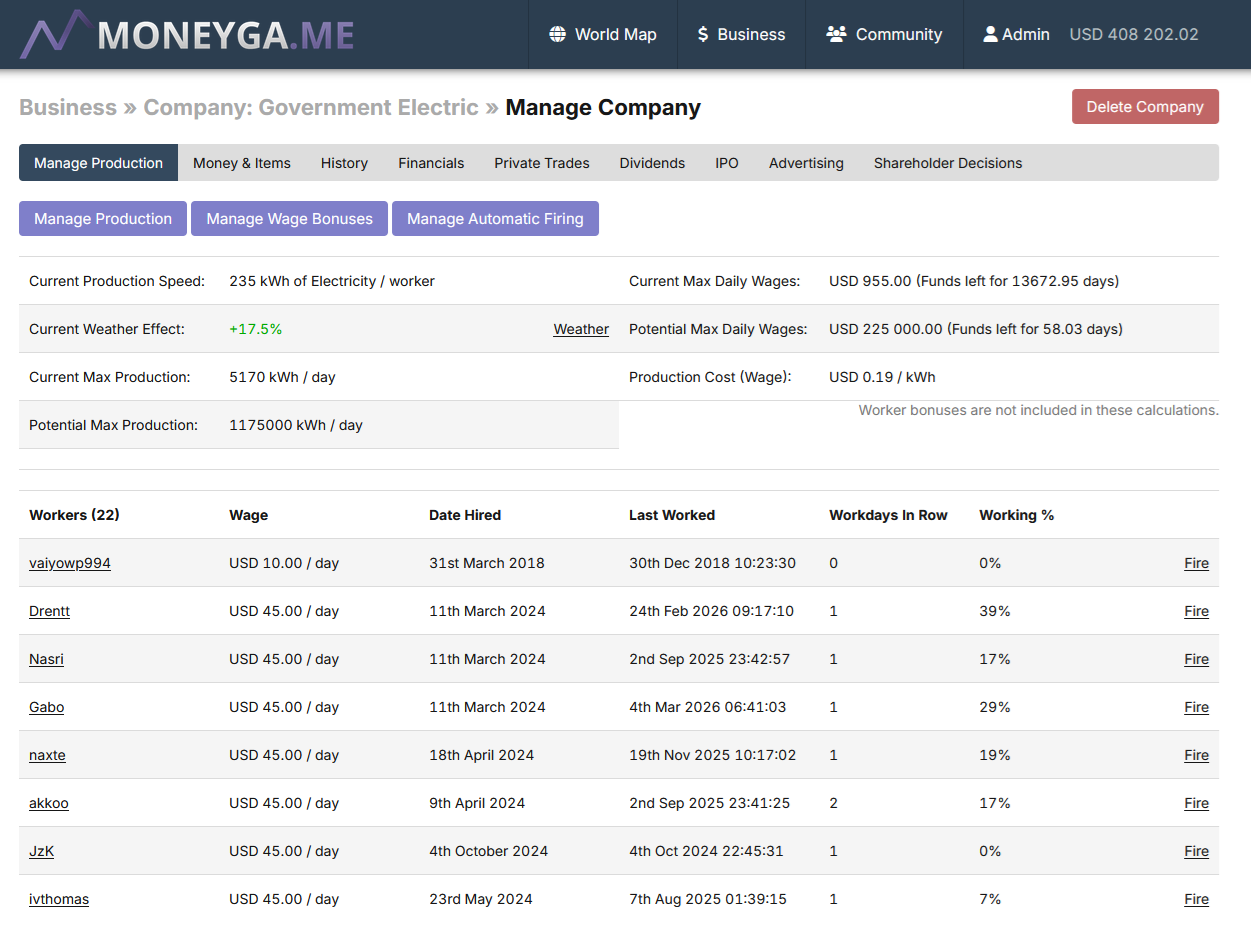Click the Business breadcrumb link

[68, 107]
